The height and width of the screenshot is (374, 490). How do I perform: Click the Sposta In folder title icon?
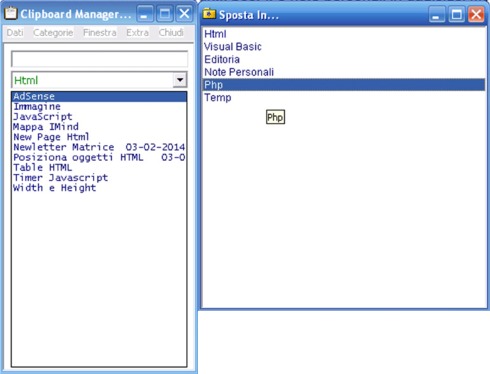point(209,14)
